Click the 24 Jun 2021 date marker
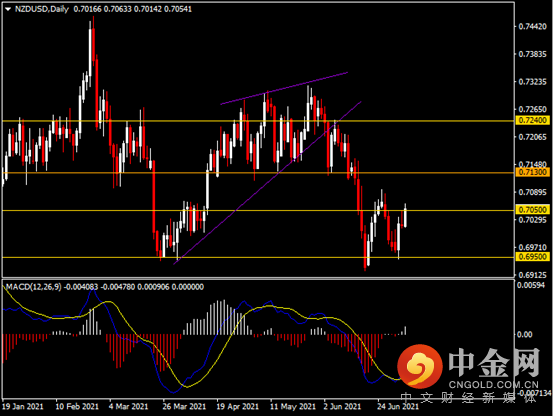Image resolution: width=554 pixels, height=416 pixels. point(398,406)
